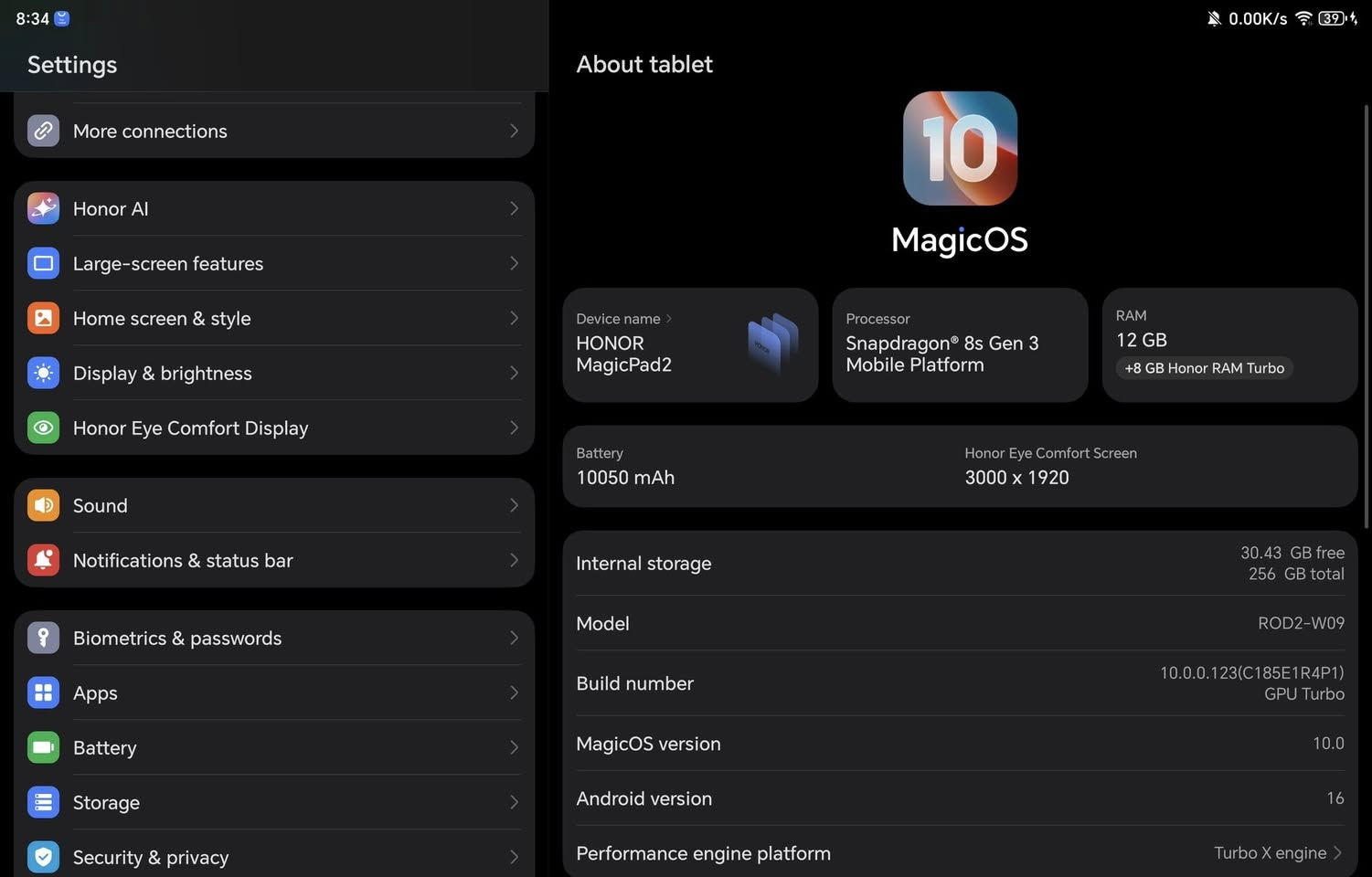Tap the Large-screen features icon
This screenshot has height=877, width=1372.
pyautogui.click(x=43, y=263)
